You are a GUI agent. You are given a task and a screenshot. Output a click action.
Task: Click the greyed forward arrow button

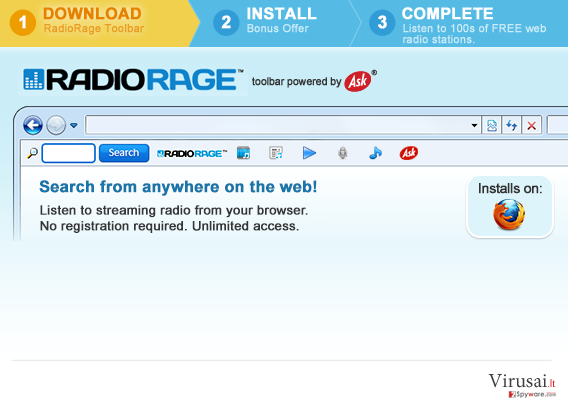pyautogui.click(x=56, y=125)
